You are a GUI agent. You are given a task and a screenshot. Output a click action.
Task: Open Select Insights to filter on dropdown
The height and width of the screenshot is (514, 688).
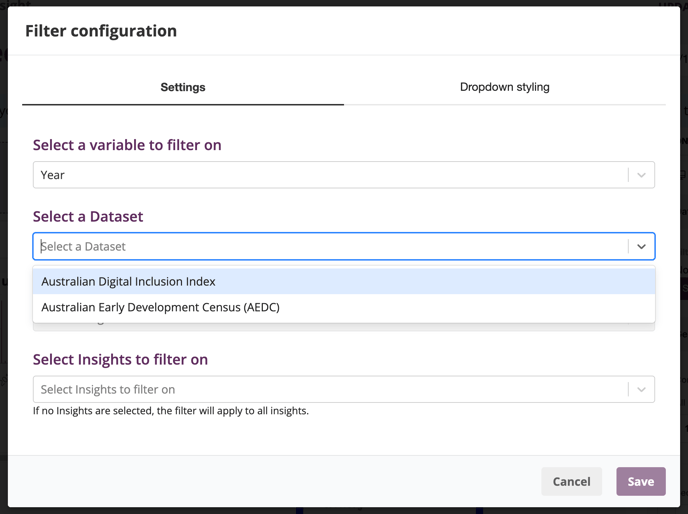pyautogui.click(x=344, y=389)
